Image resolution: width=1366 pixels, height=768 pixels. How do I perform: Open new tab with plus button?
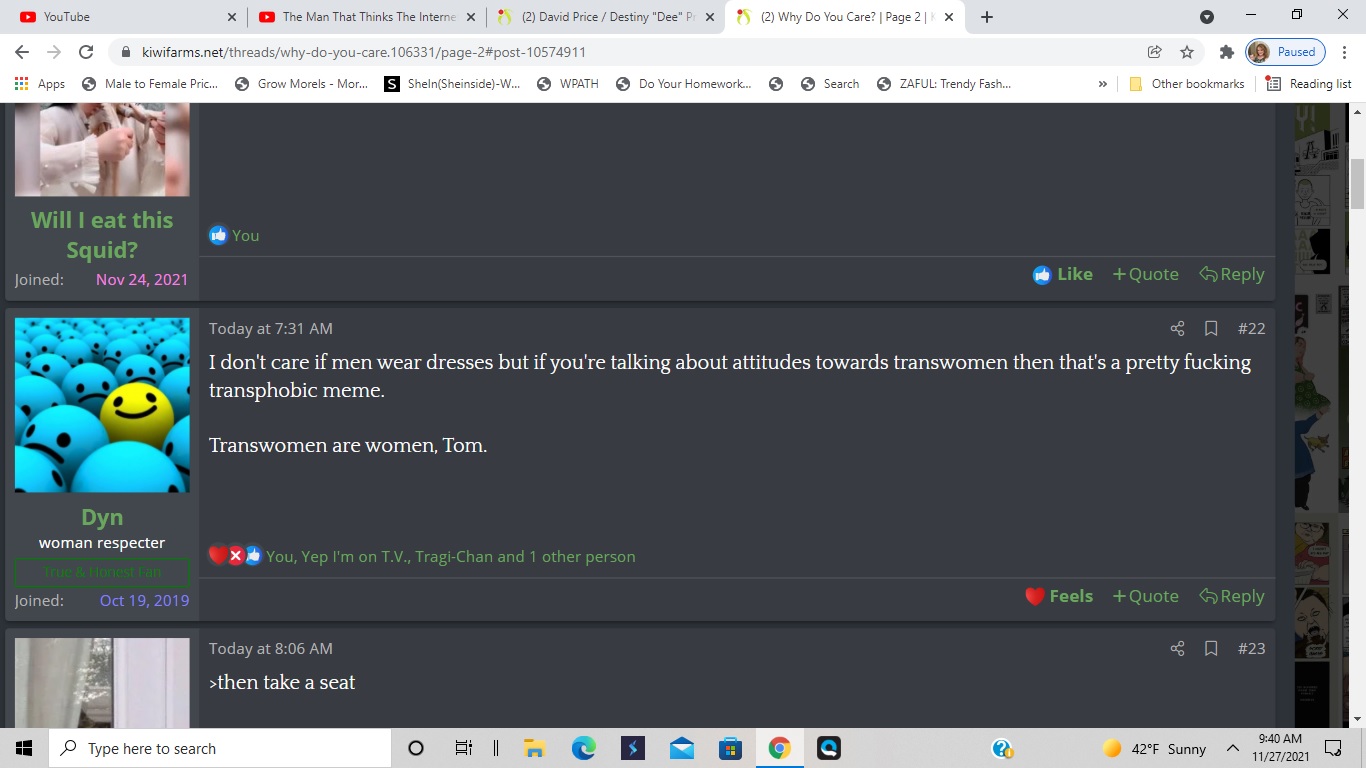[x=987, y=17]
